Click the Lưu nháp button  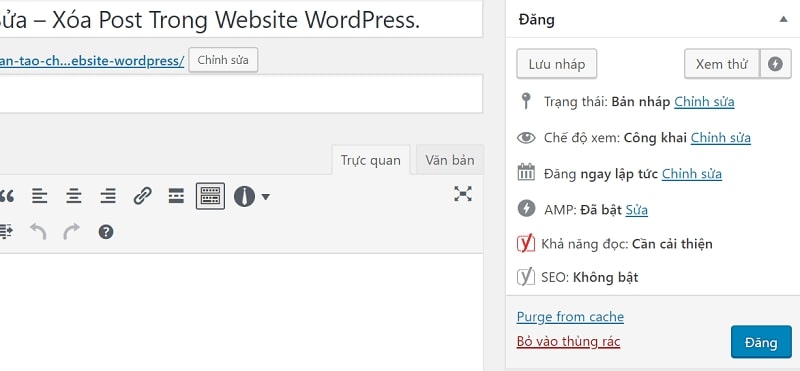(x=557, y=64)
